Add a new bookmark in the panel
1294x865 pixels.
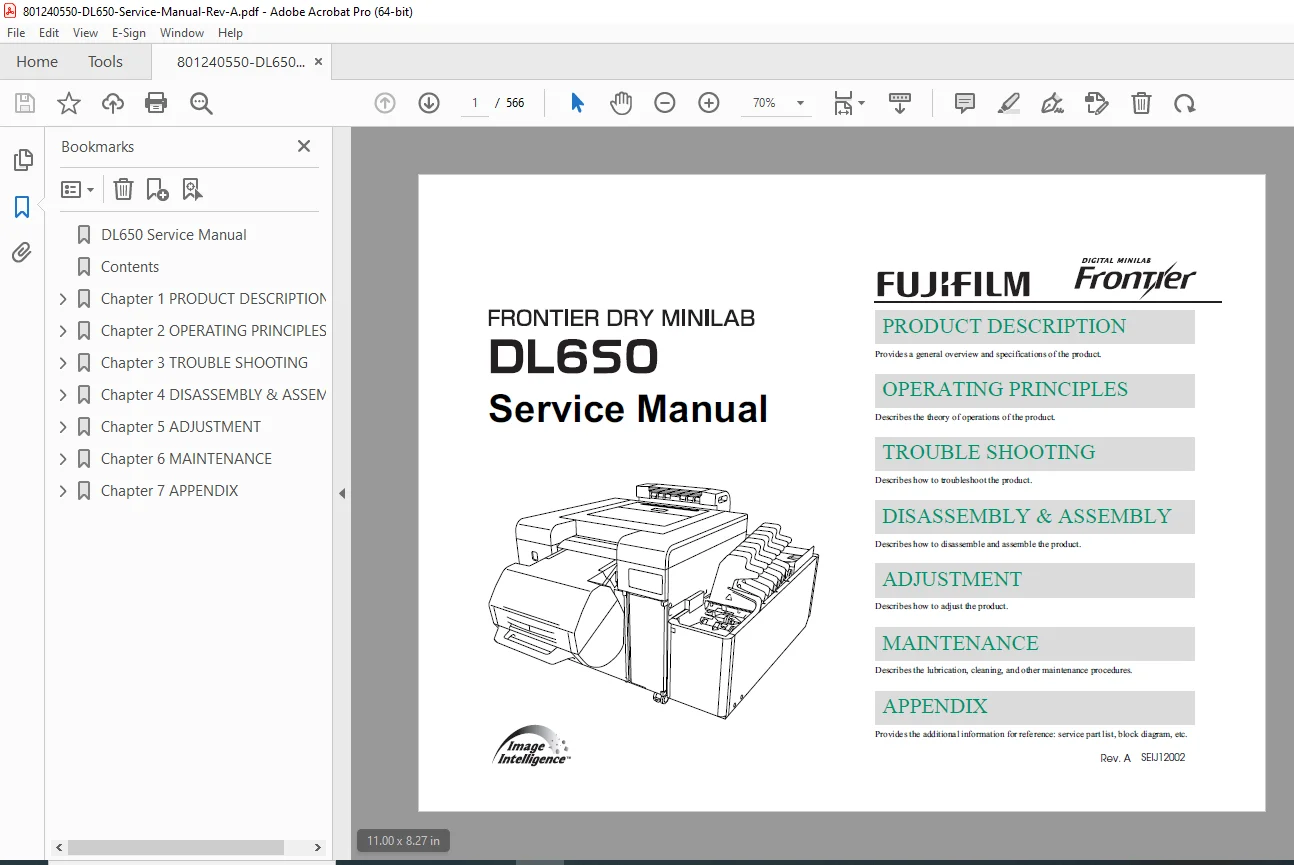tap(157, 189)
